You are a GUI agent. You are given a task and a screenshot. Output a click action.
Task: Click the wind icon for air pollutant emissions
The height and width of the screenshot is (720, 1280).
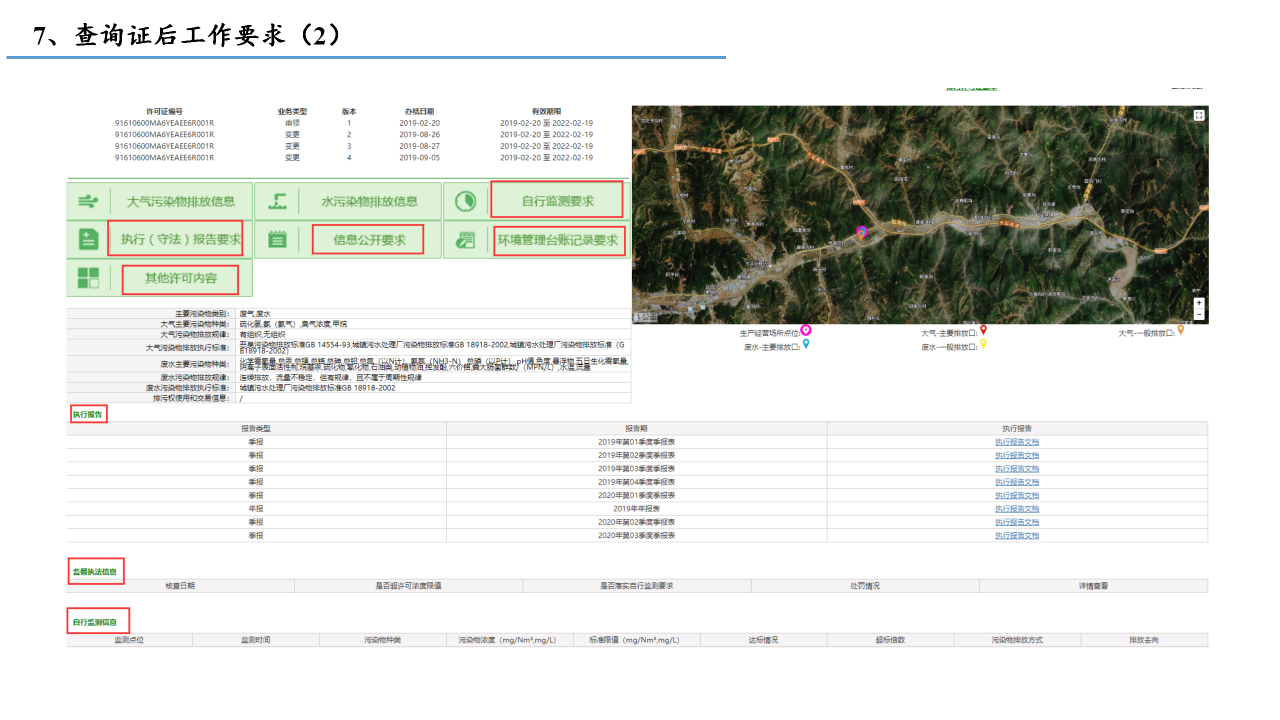87,201
